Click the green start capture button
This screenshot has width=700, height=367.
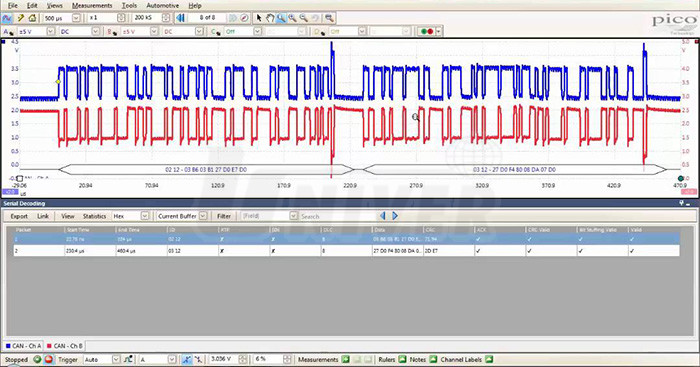click(37, 359)
